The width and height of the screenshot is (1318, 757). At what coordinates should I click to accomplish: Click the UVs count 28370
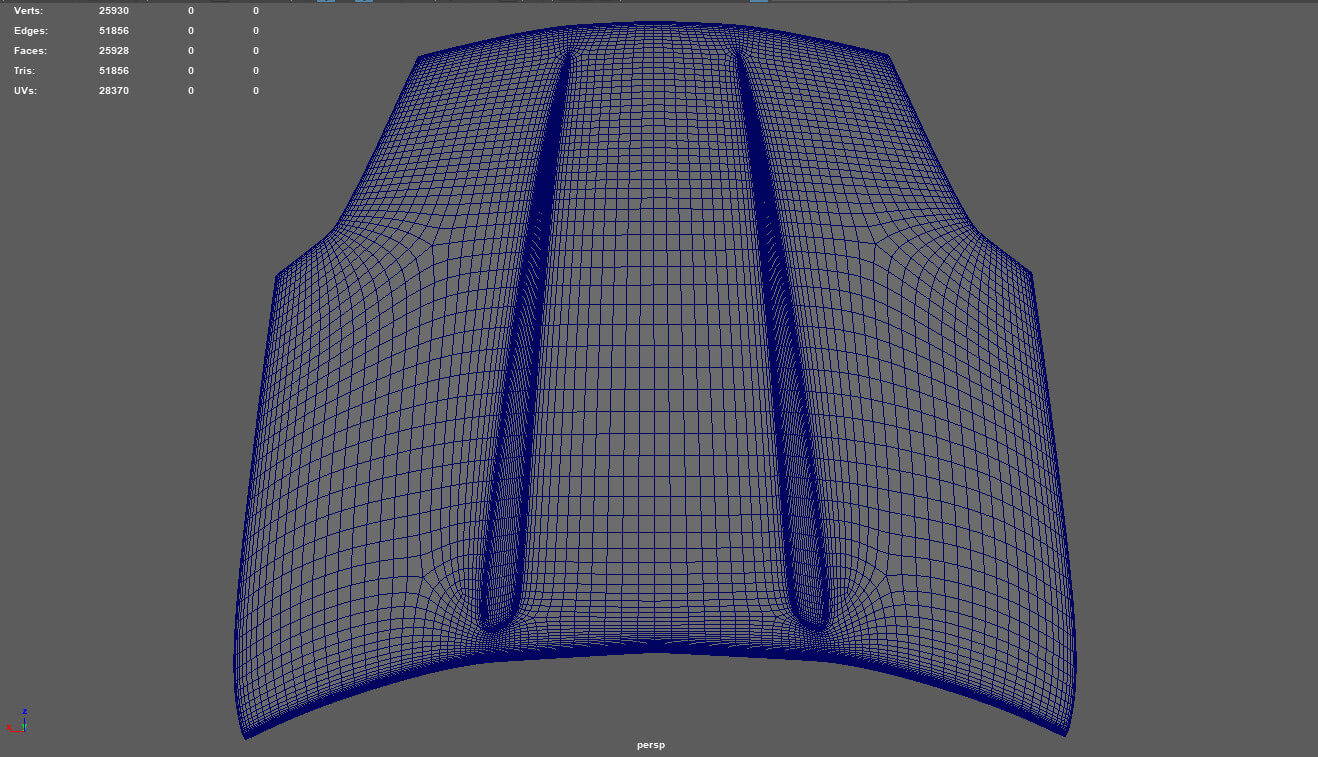point(114,91)
